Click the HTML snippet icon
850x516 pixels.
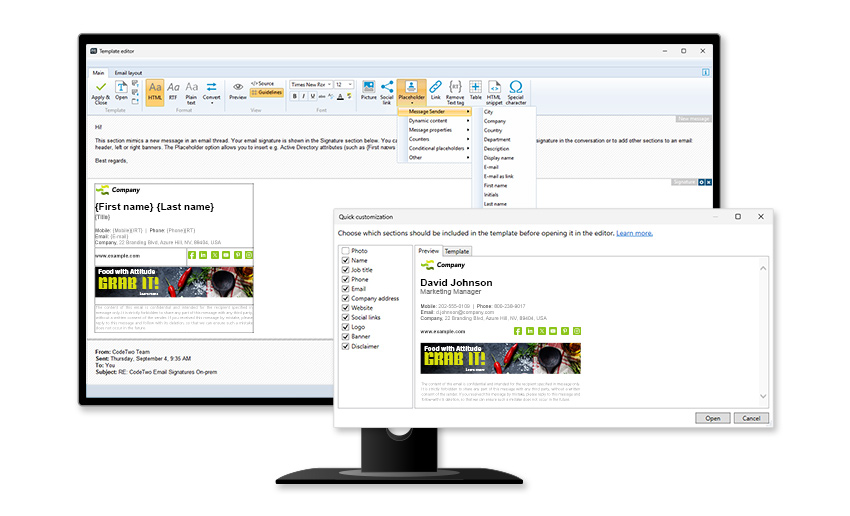pyautogui.click(x=494, y=88)
